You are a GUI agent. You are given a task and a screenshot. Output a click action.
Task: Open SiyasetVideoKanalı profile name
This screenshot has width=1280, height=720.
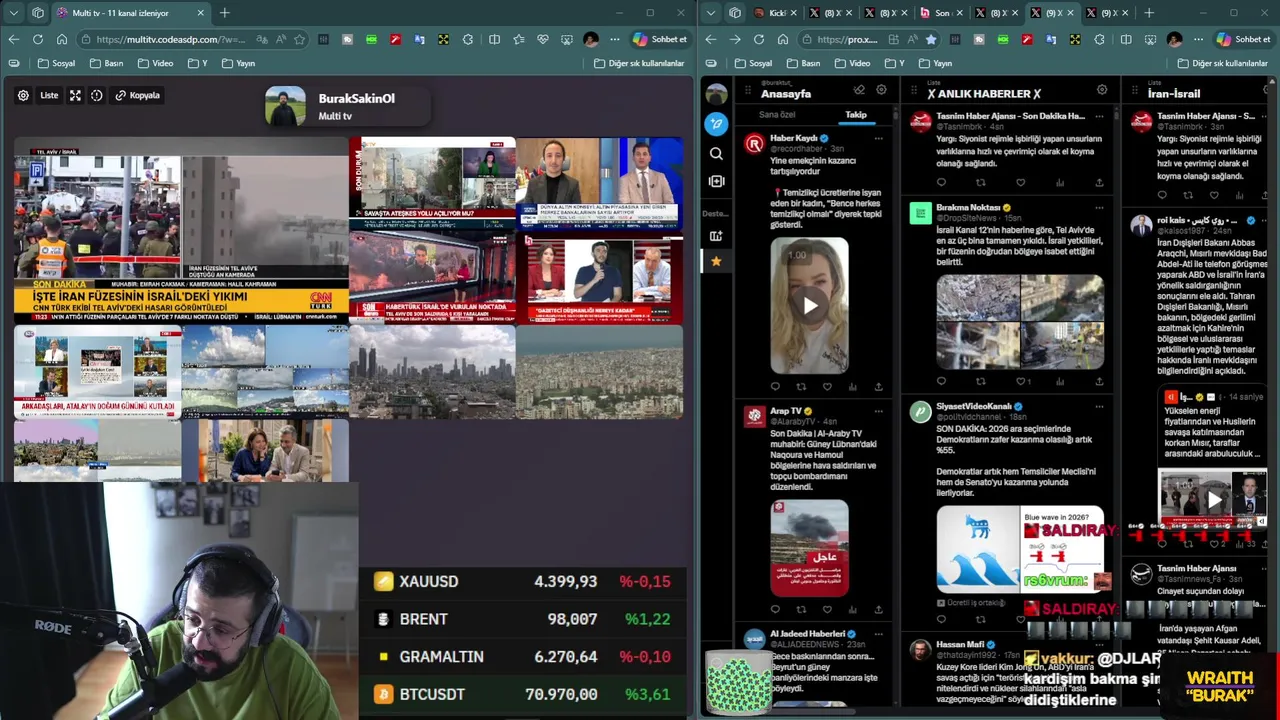pyautogui.click(x=974, y=407)
